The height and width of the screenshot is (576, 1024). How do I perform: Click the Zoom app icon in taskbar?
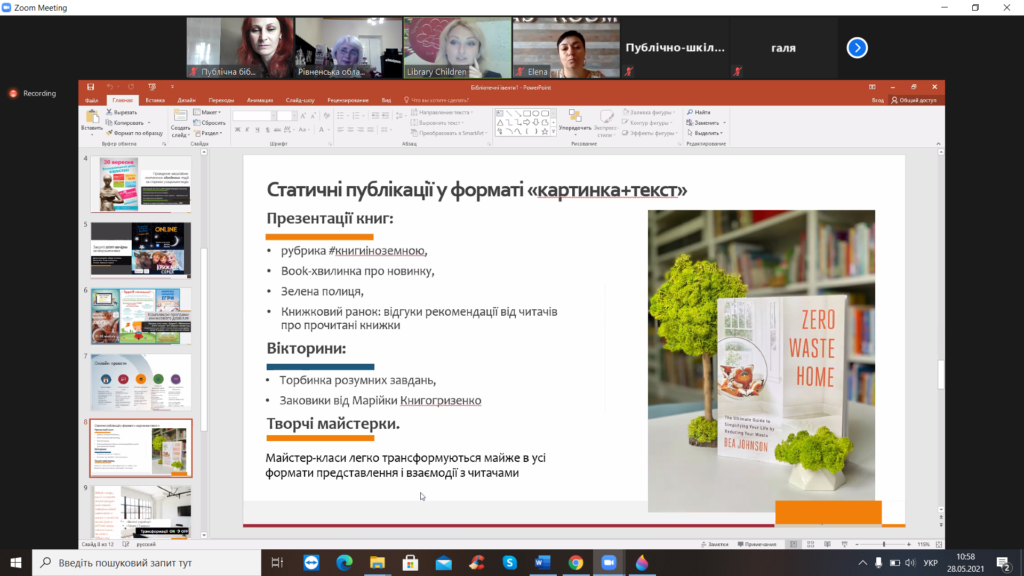click(x=607, y=563)
